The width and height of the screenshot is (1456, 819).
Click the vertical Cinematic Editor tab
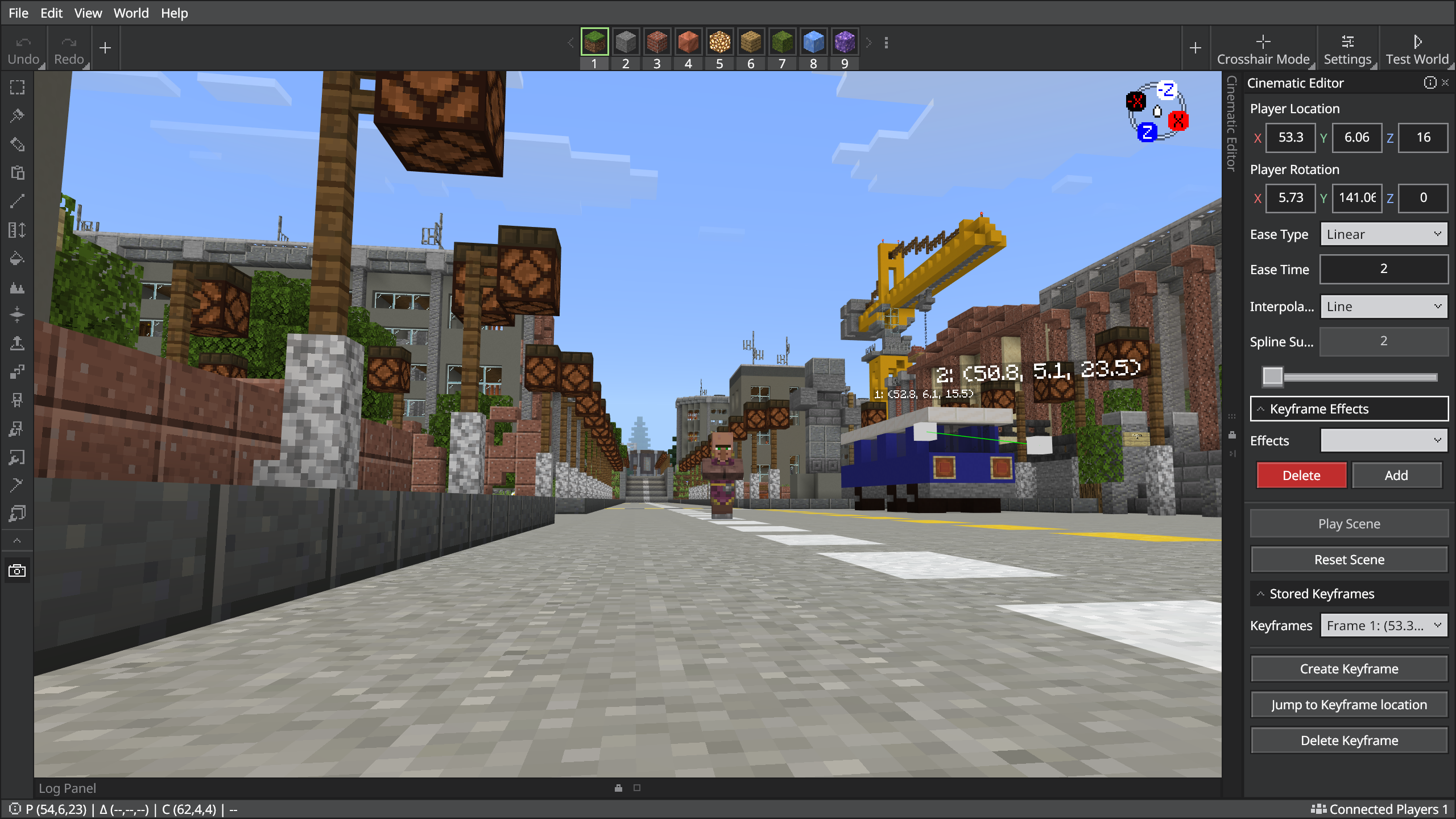pos(1232,123)
